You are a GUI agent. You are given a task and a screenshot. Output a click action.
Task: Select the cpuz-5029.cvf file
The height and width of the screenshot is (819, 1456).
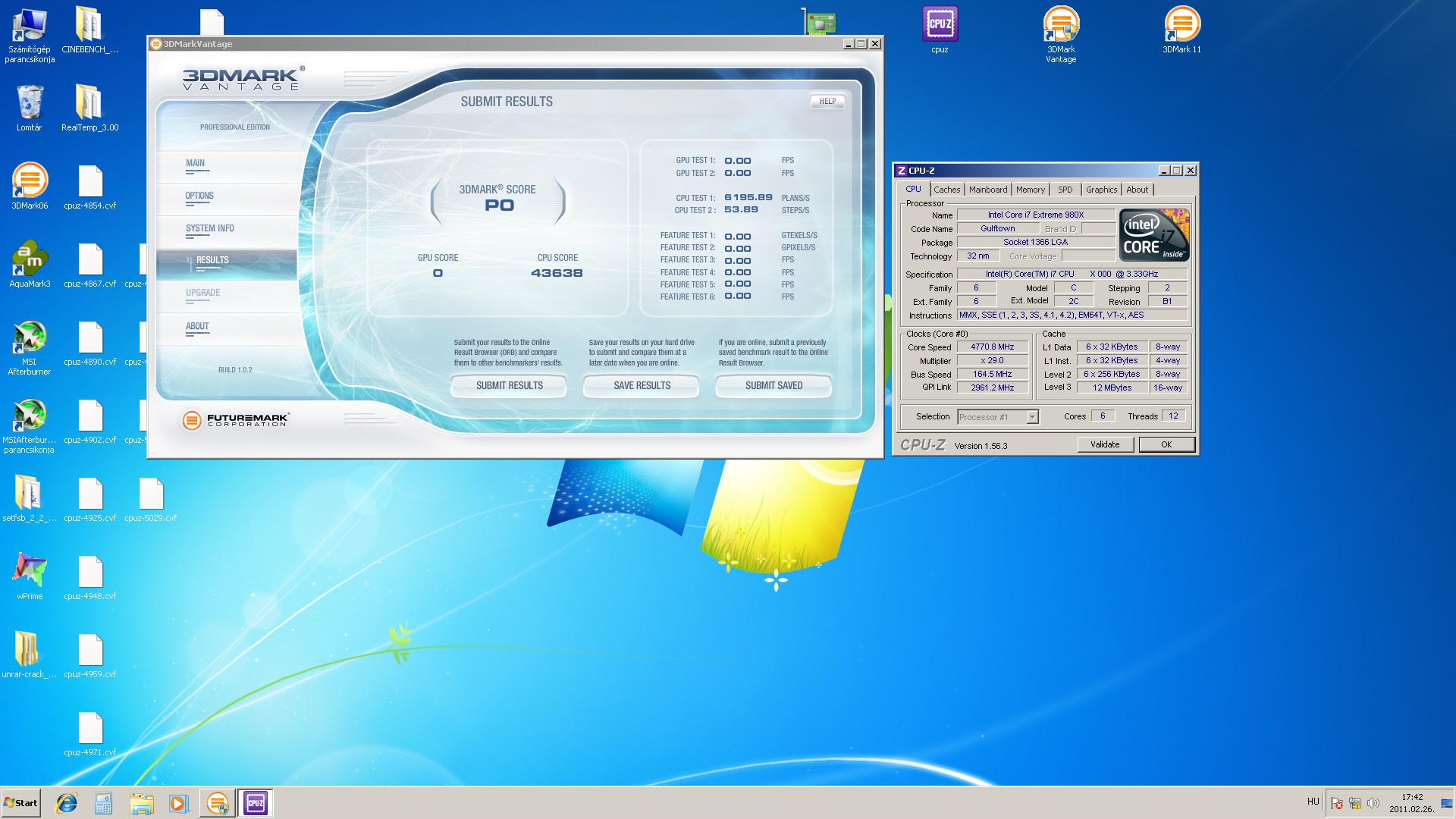point(151,499)
